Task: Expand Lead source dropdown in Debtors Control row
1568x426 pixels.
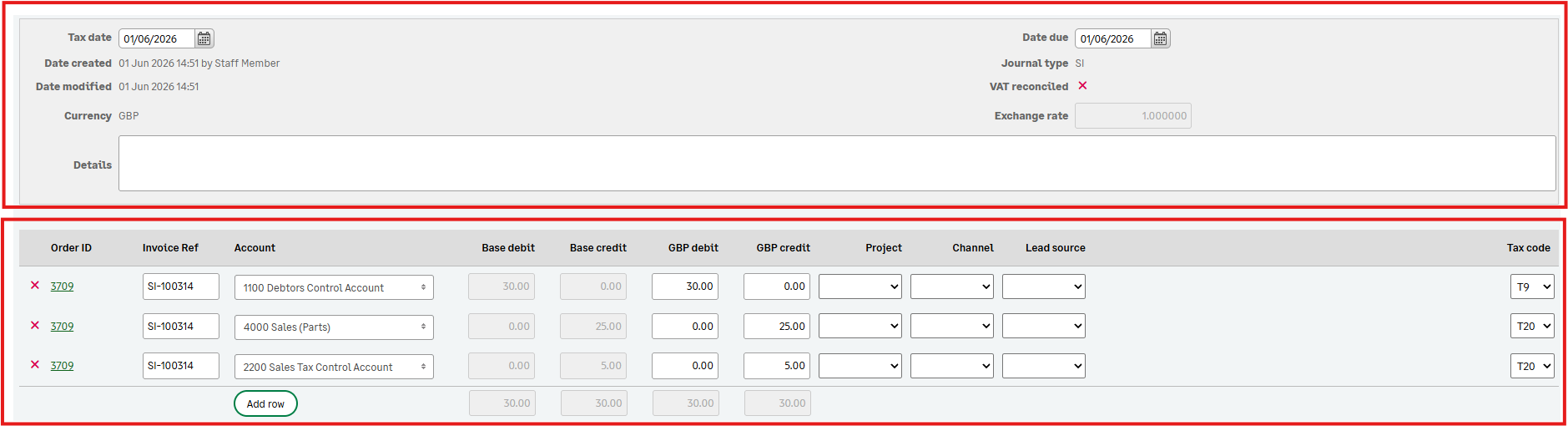Action: pos(1044,287)
